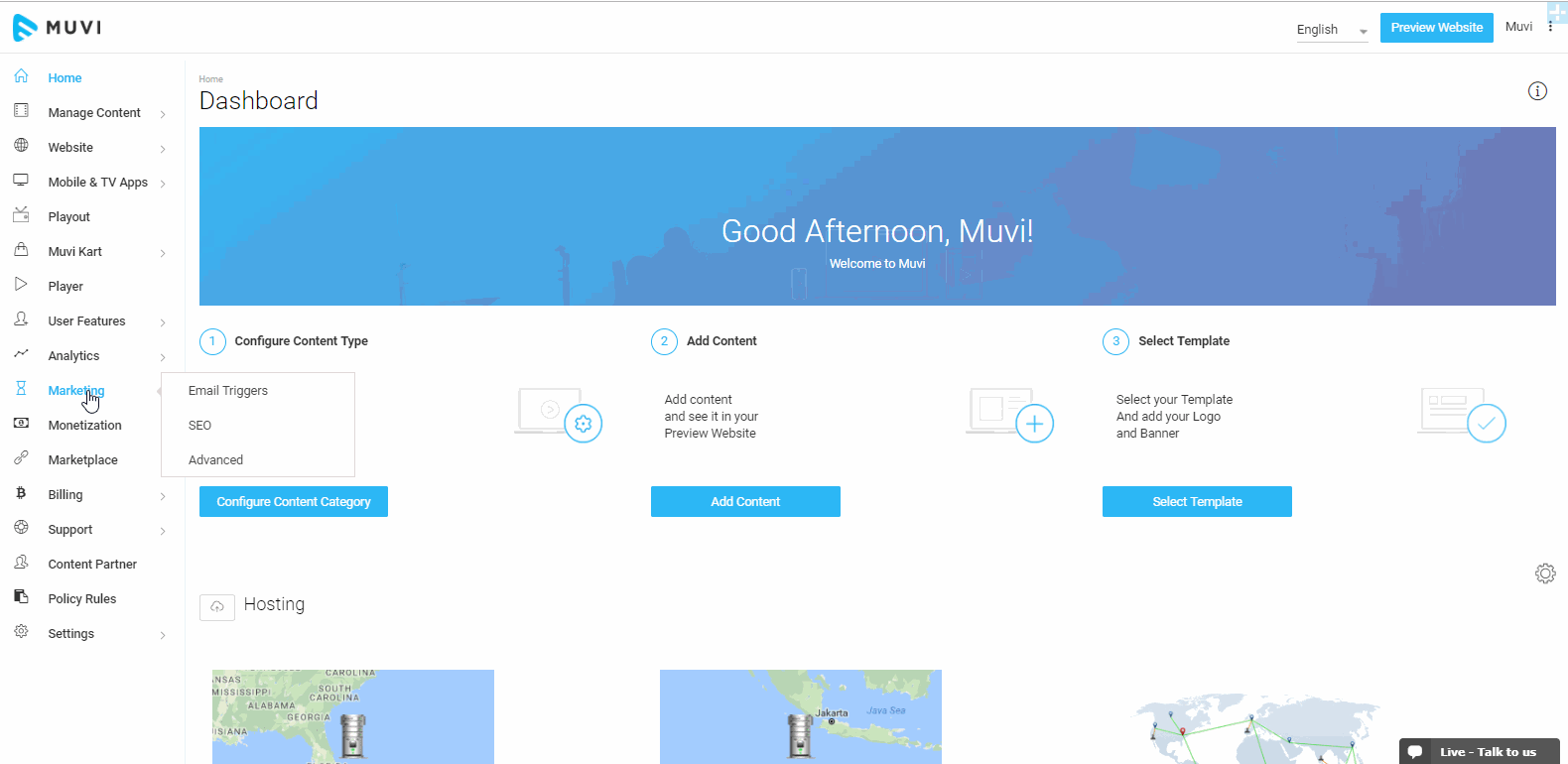The width and height of the screenshot is (1568, 764).
Task: Click the dashboard settings gear icon
Action: click(x=1545, y=573)
